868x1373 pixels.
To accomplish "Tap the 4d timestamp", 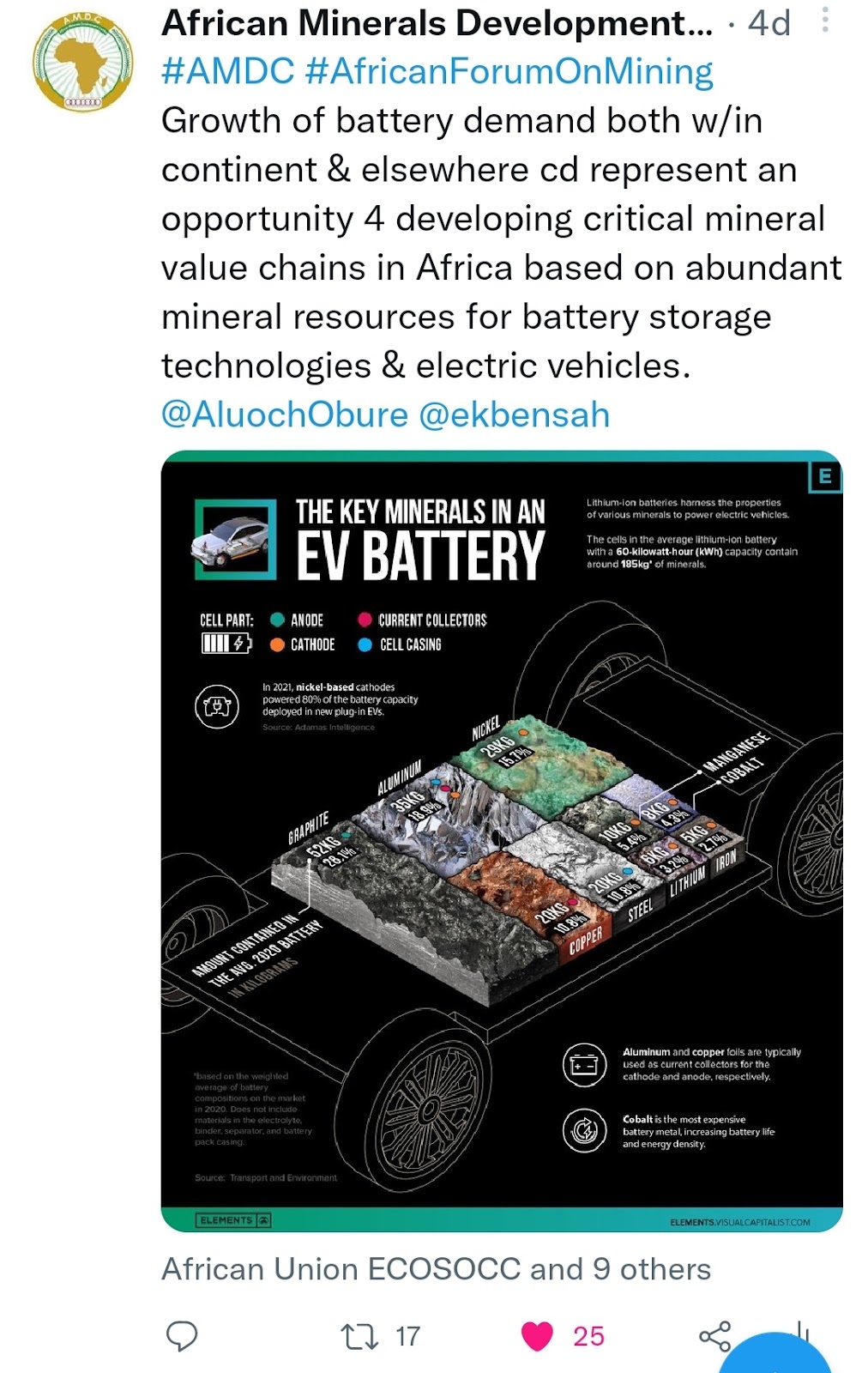I will [769, 23].
